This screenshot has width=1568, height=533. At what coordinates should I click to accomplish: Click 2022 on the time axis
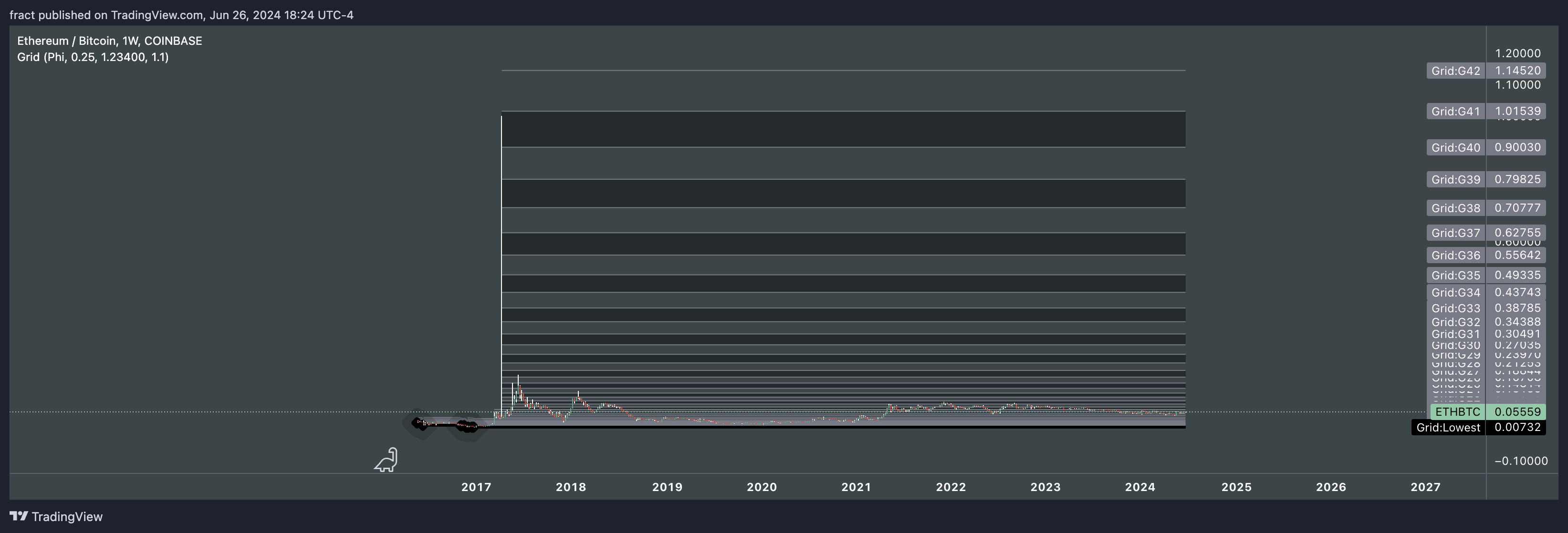(x=951, y=487)
